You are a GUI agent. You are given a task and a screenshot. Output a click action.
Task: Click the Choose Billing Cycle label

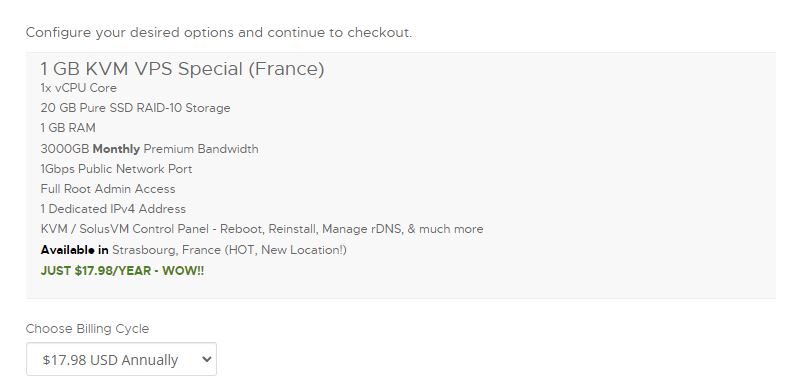[x=87, y=329]
